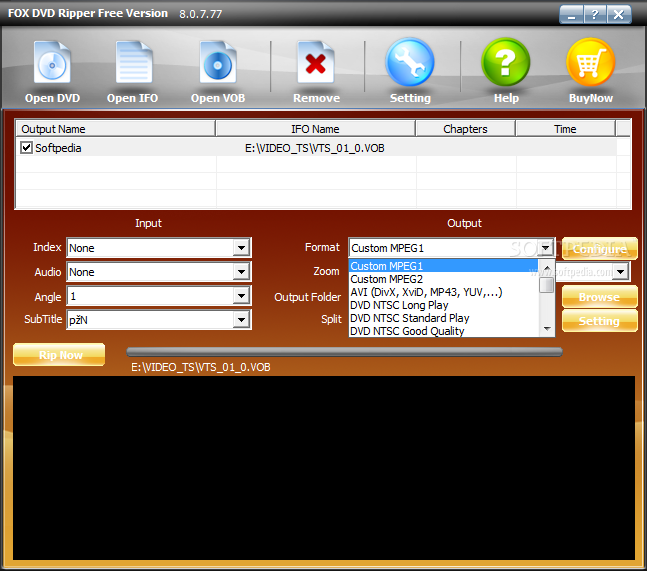Click the Softpedia output name text
The width and height of the screenshot is (647, 571).
pos(58,148)
